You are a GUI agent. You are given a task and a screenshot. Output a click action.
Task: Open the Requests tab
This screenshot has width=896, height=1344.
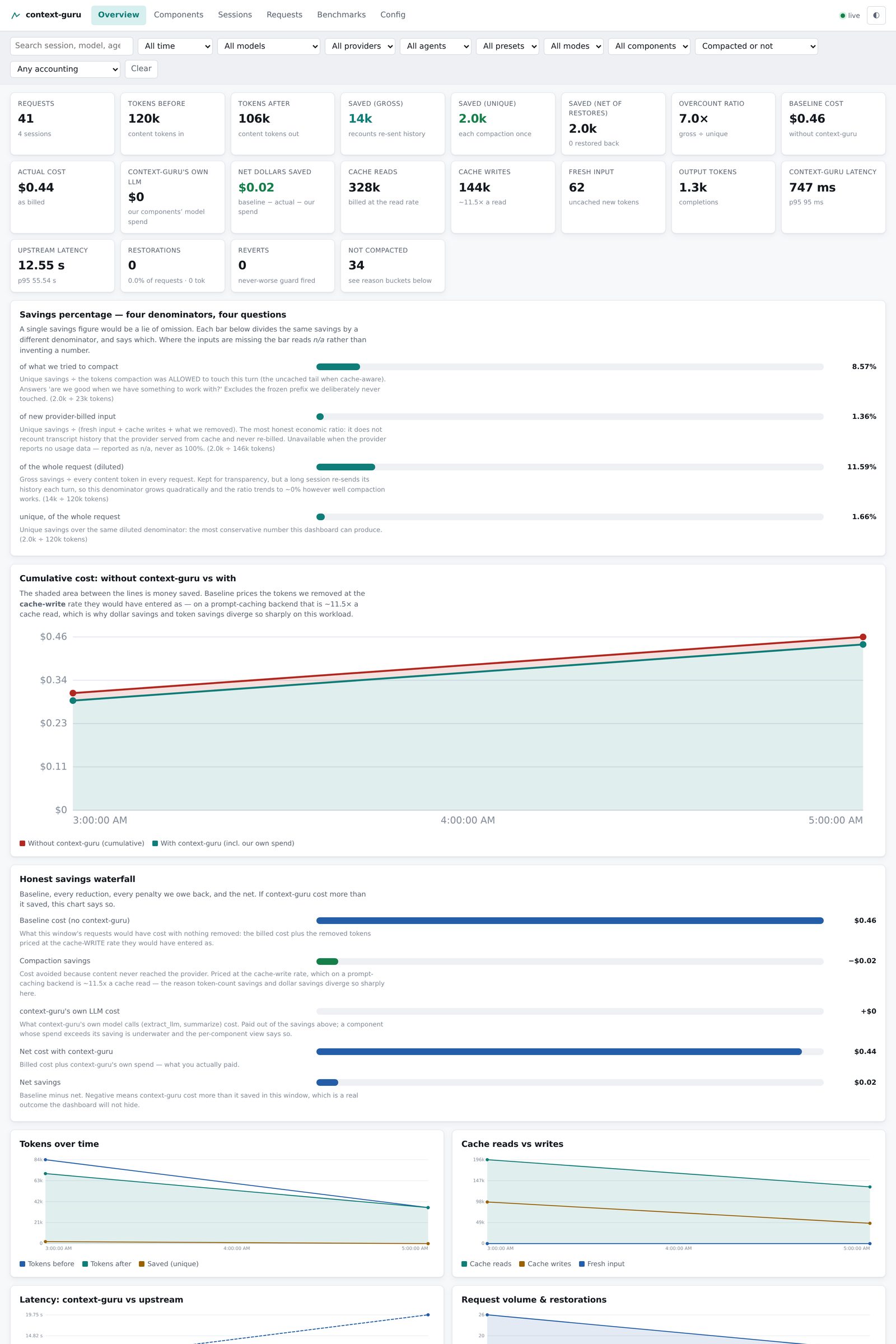point(284,15)
